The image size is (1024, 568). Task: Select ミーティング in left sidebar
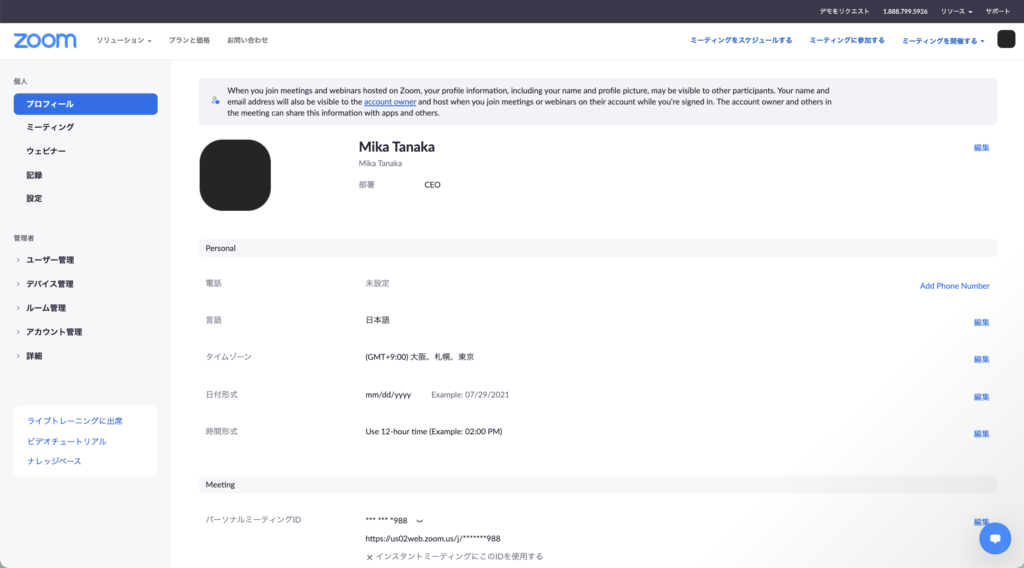tap(50, 127)
